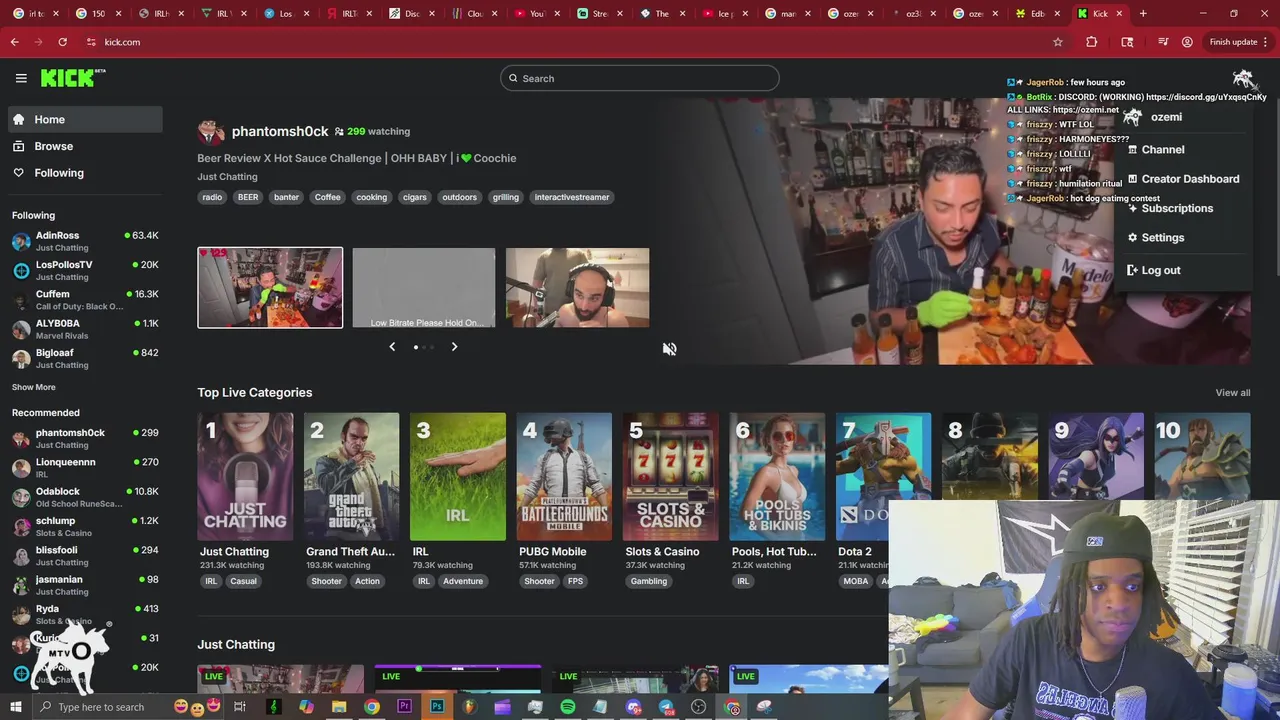Screen dimensions: 1280x720
Task: Navigate to Home in sidebar
Action: (x=85, y=119)
